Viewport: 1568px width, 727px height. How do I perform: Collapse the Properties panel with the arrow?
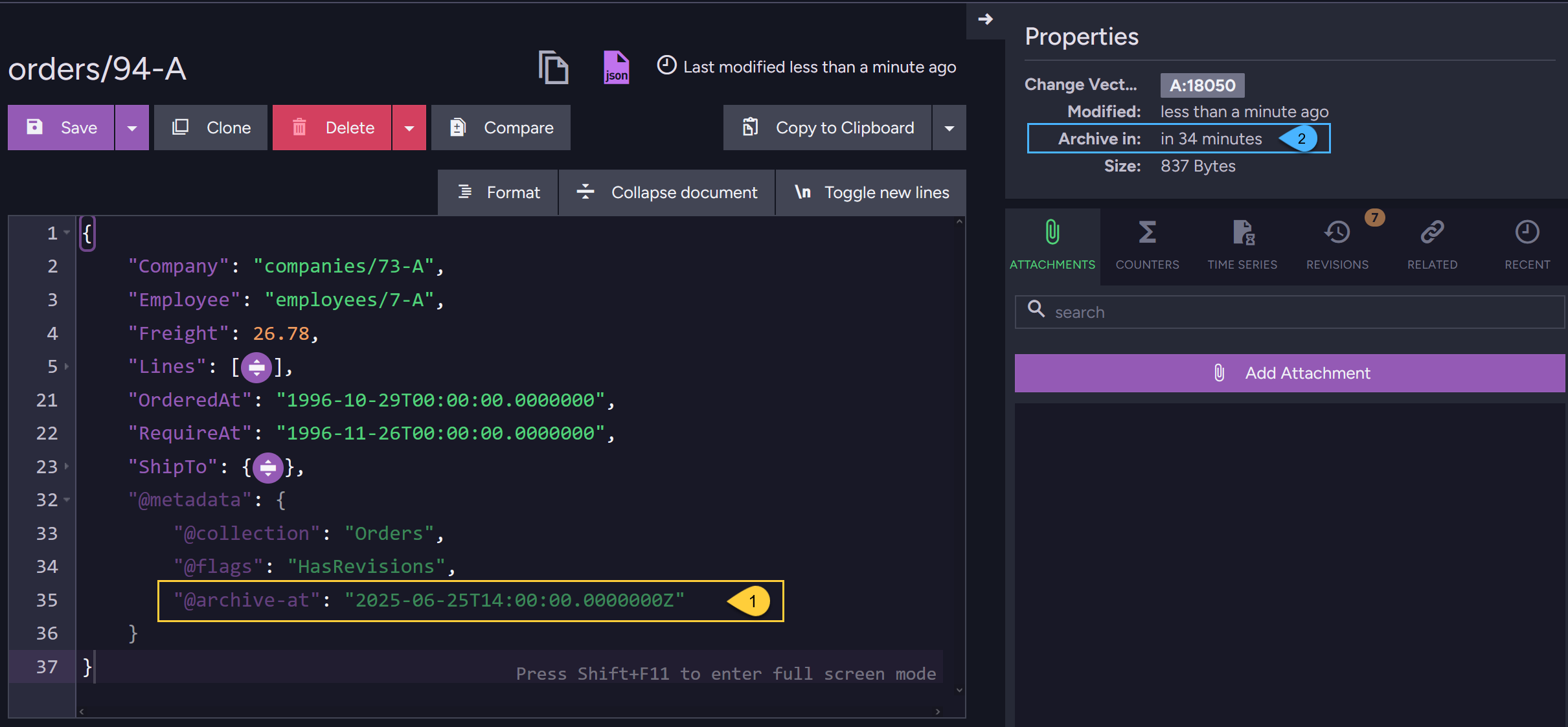coord(985,19)
